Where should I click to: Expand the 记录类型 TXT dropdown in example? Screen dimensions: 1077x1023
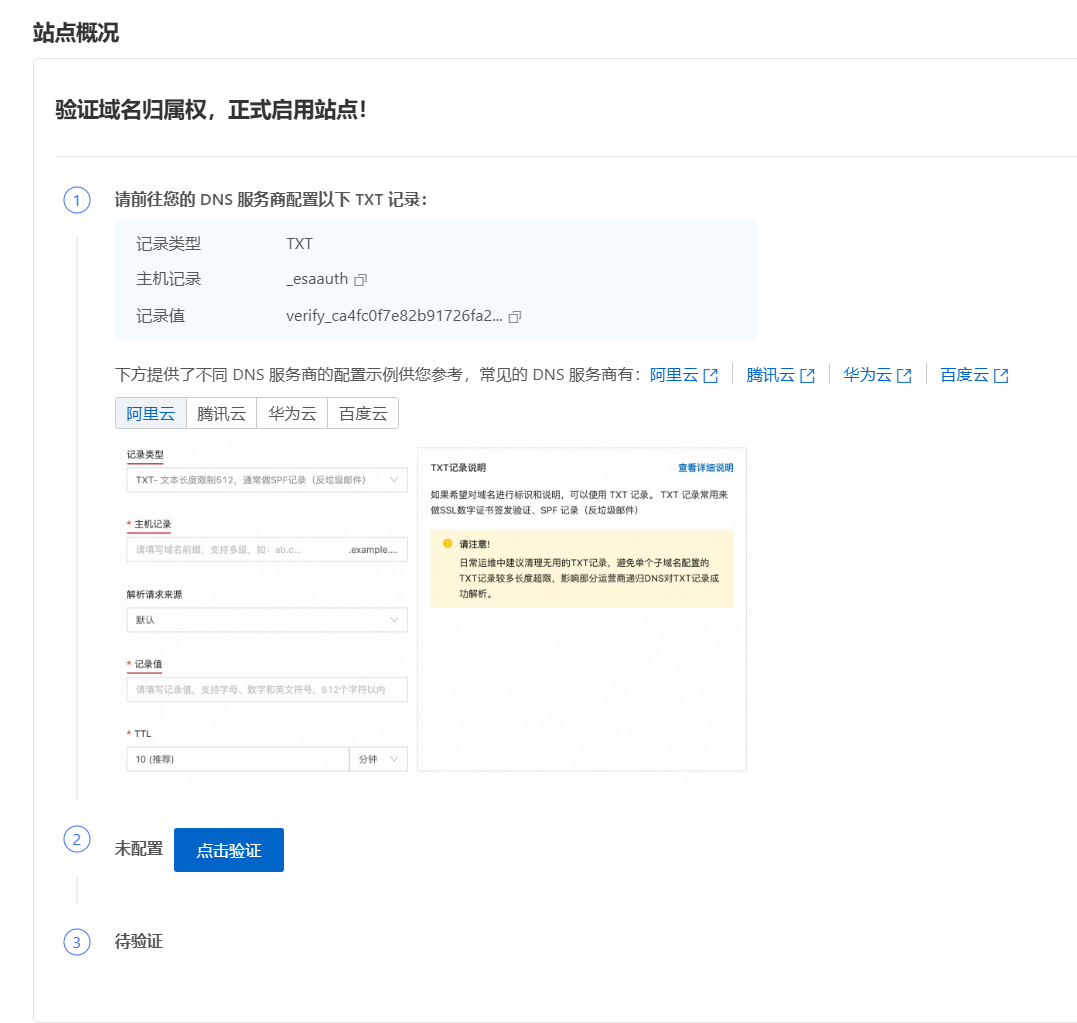point(267,480)
